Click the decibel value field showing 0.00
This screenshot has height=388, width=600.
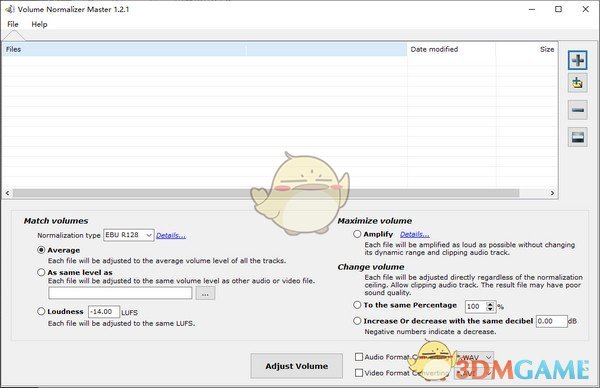click(551, 321)
